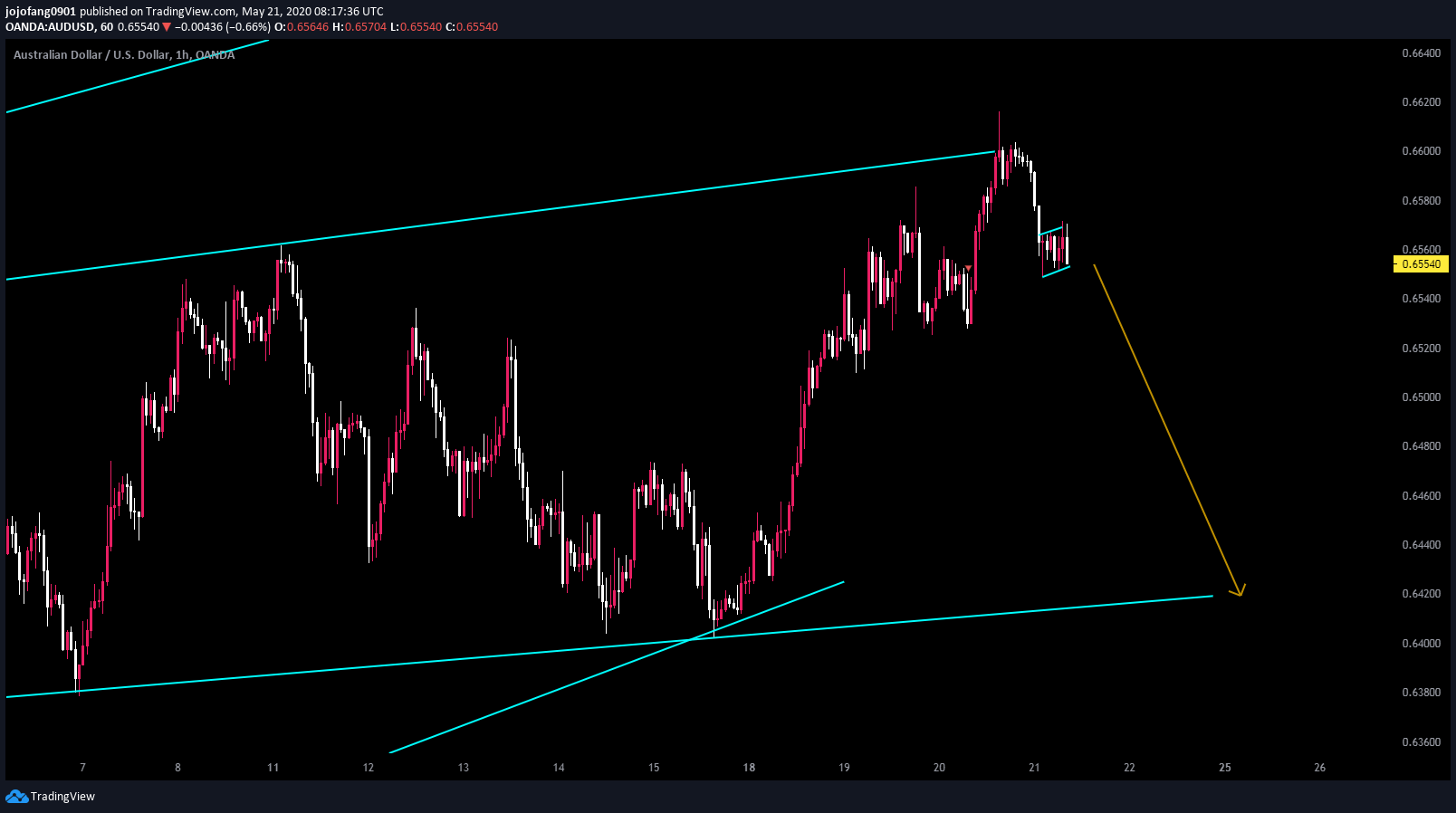Open the jojofang0901 author name

click(x=41, y=12)
